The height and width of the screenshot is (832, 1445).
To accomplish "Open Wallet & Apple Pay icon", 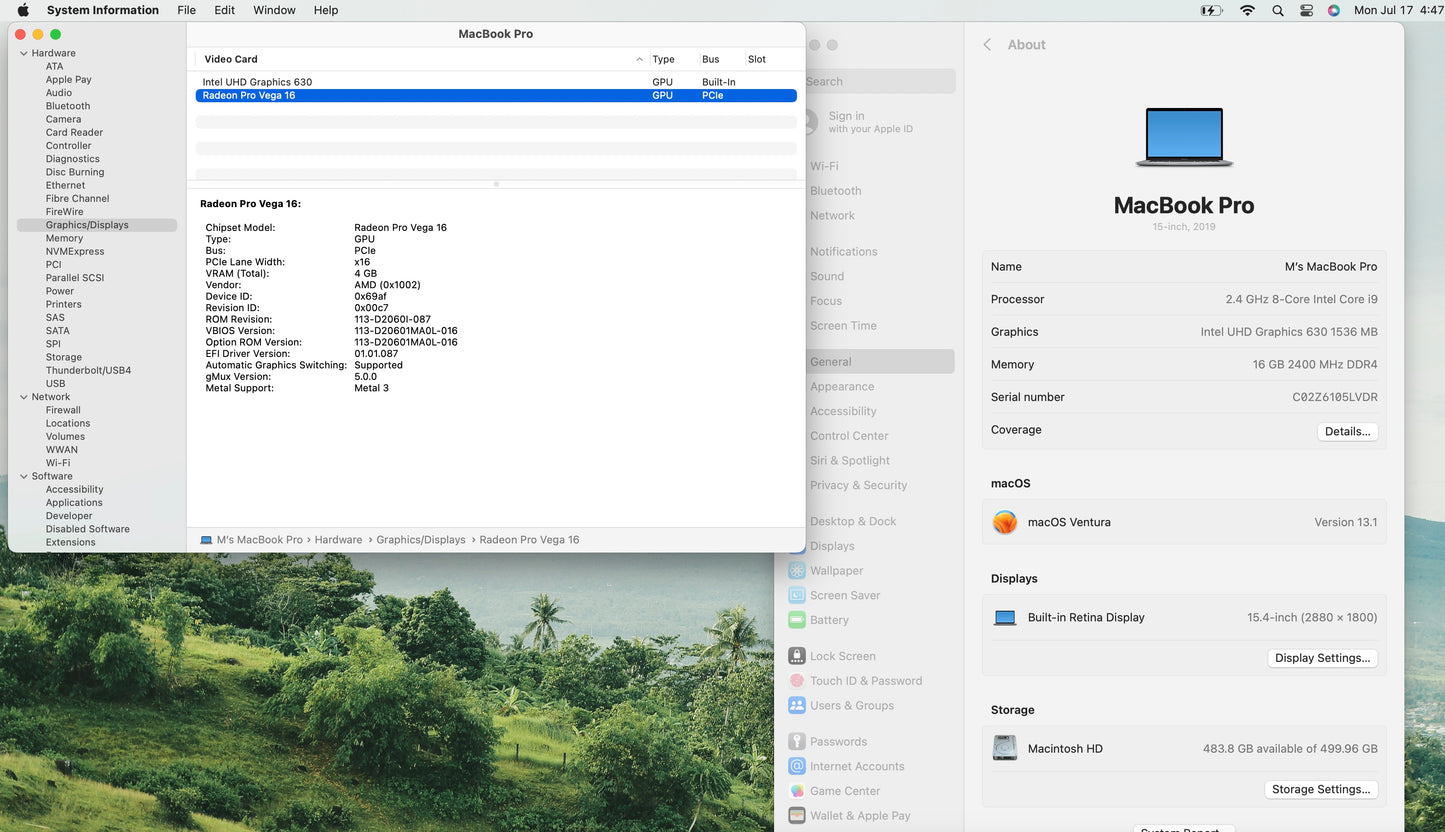I will point(797,815).
